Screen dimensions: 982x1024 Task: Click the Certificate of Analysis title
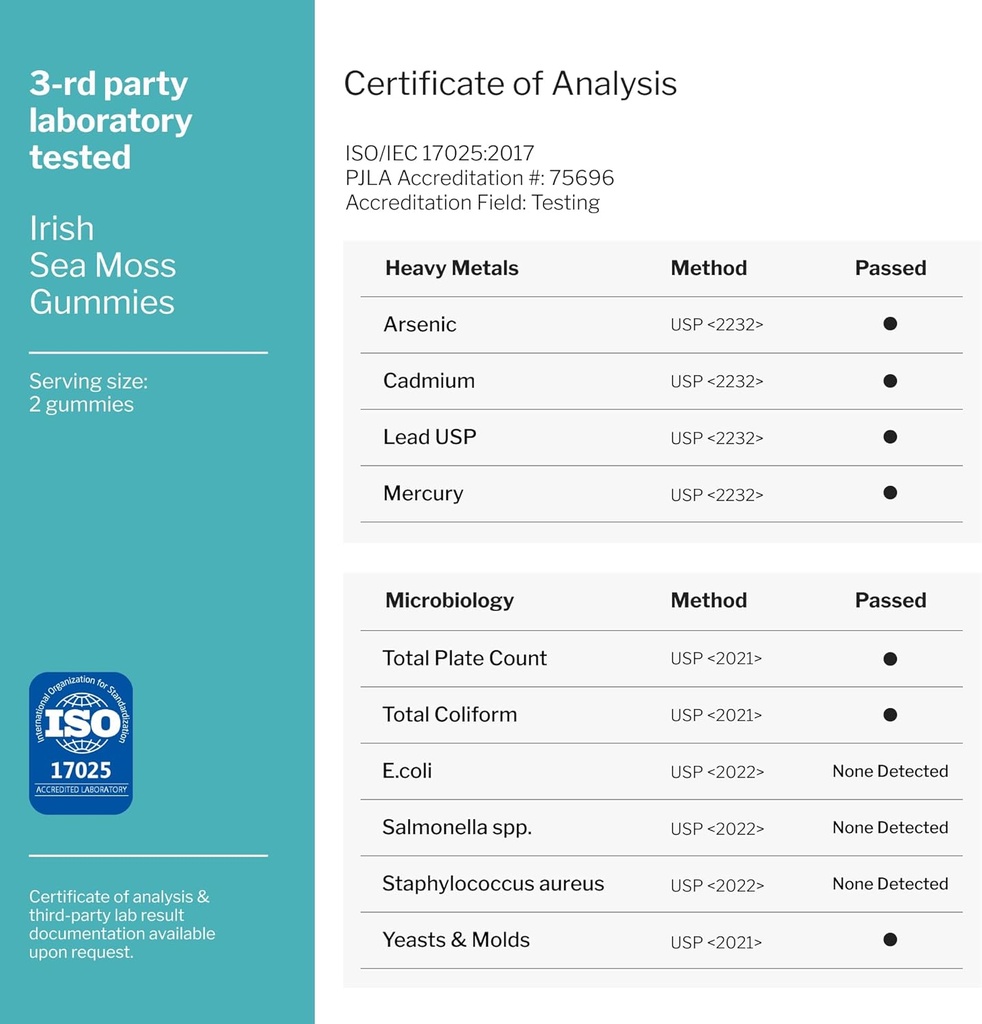(x=510, y=84)
